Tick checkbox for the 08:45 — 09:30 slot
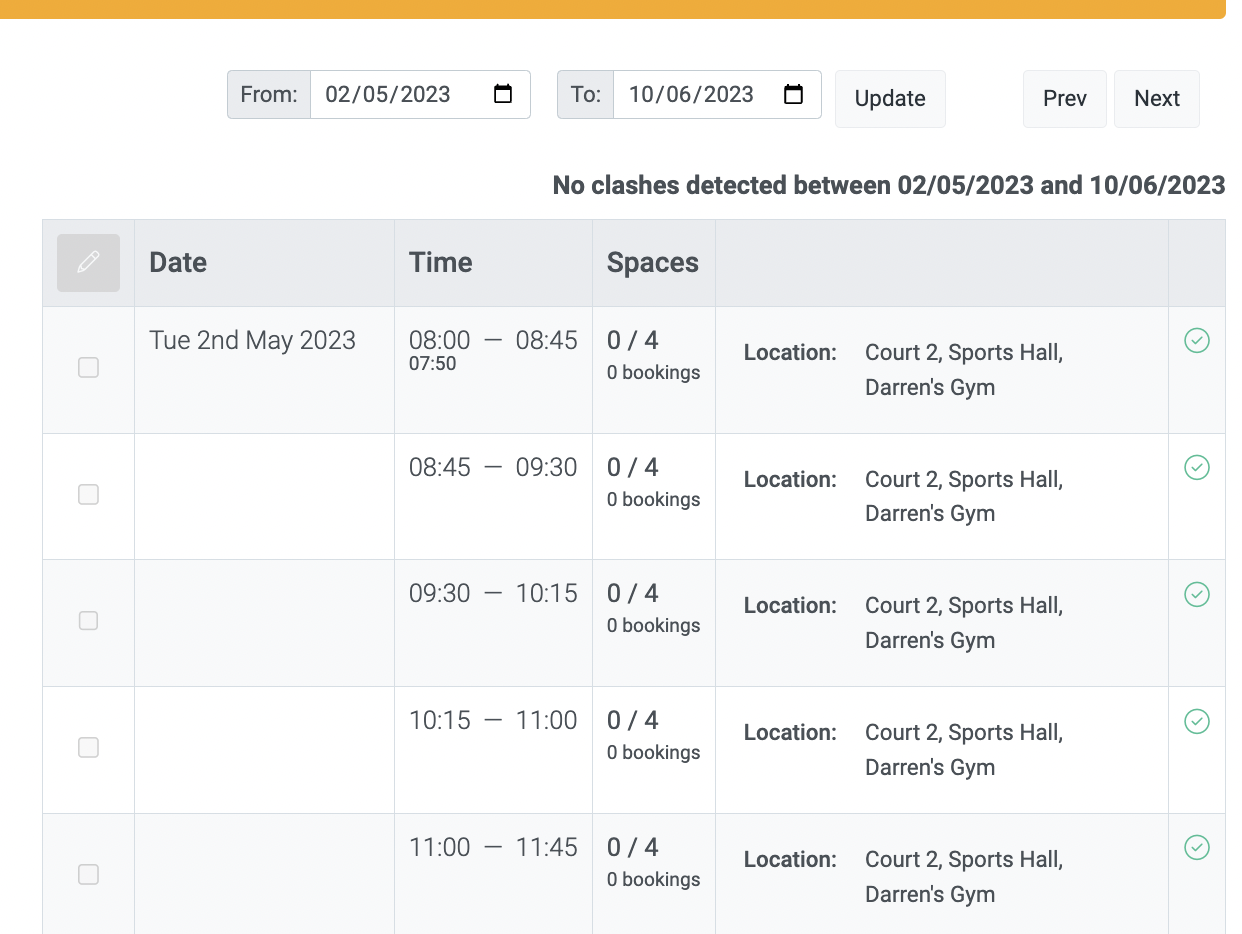Viewport: 1242px width, 934px height. pyautogui.click(x=88, y=494)
